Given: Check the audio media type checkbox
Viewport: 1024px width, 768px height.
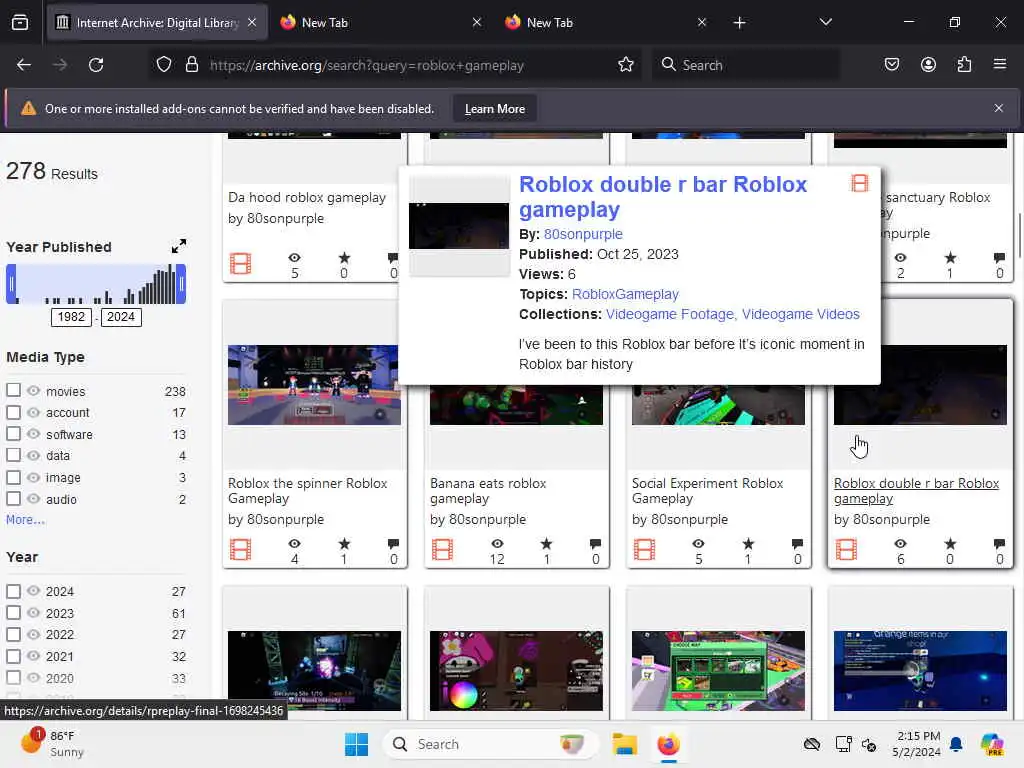Looking at the screenshot, I should 13,498.
